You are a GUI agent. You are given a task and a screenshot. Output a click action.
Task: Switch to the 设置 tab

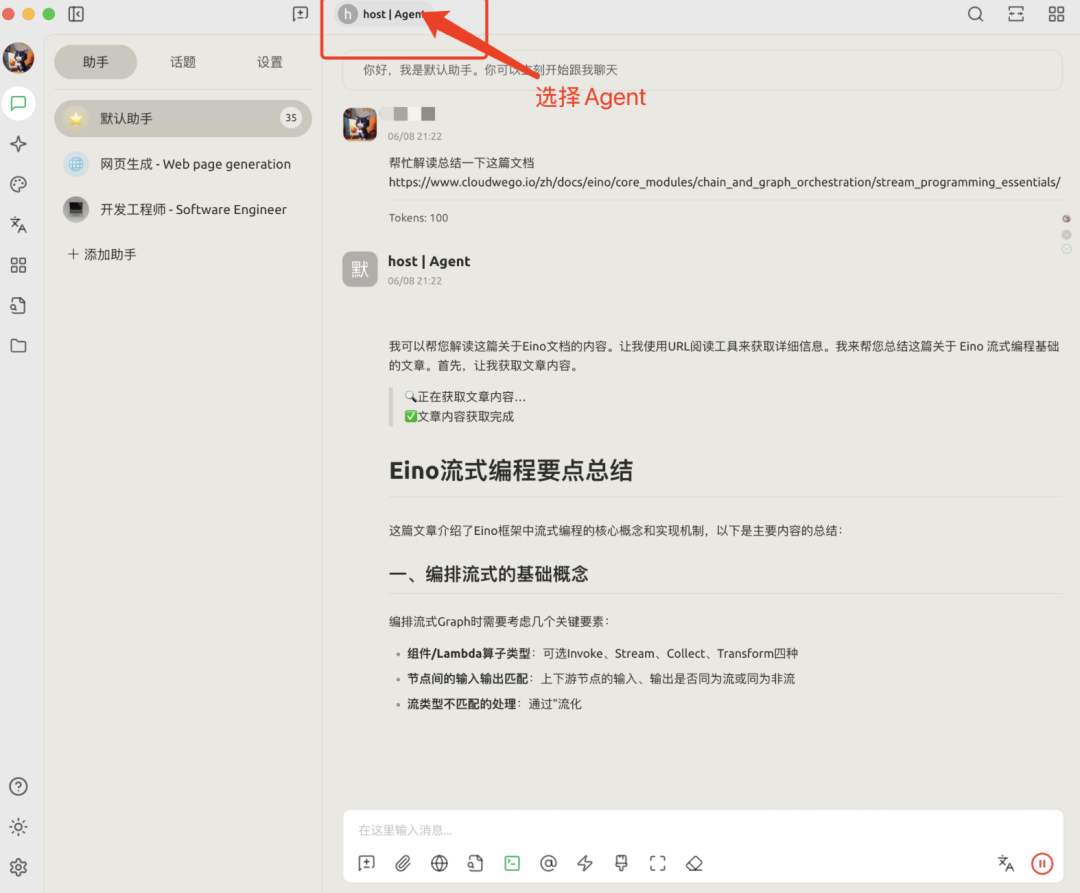(269, 61)
